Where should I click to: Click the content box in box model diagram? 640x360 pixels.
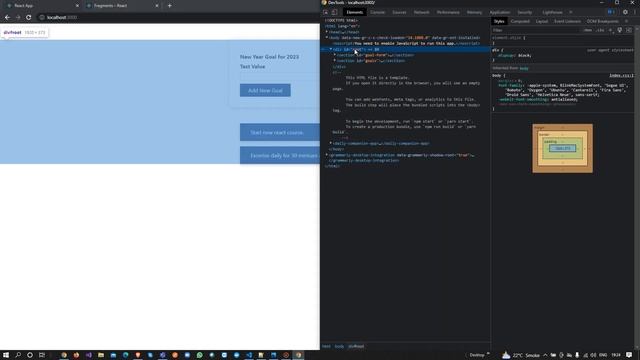tap(562, 148)
